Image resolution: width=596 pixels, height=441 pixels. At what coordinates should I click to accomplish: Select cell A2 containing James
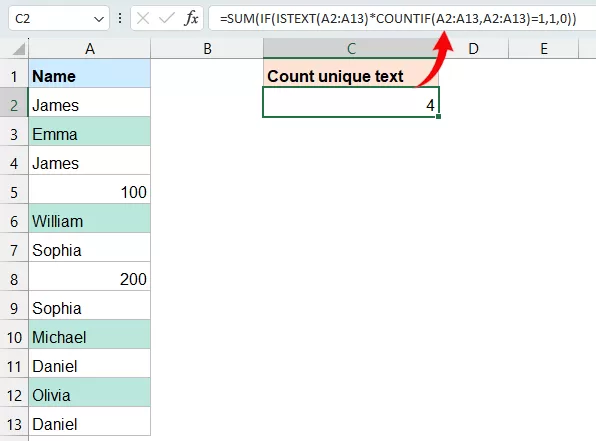(90, 103)
